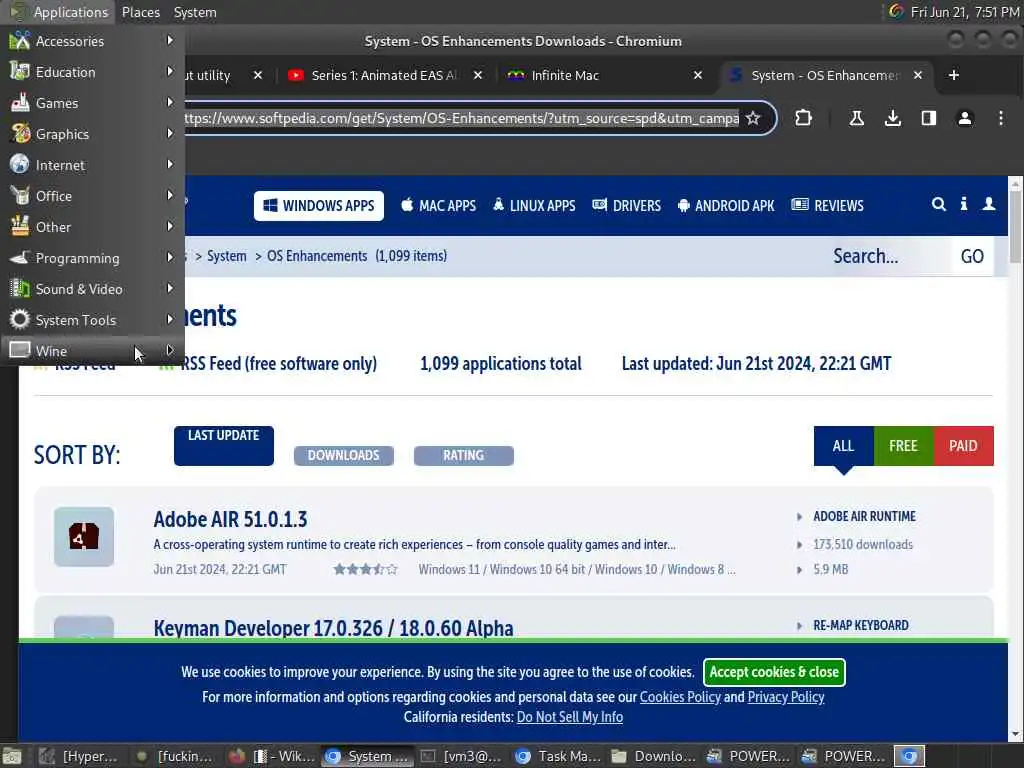1024x768 pixels.
Task: Switch to the Infinite Mac tab
Action: [x=601, y=75]
